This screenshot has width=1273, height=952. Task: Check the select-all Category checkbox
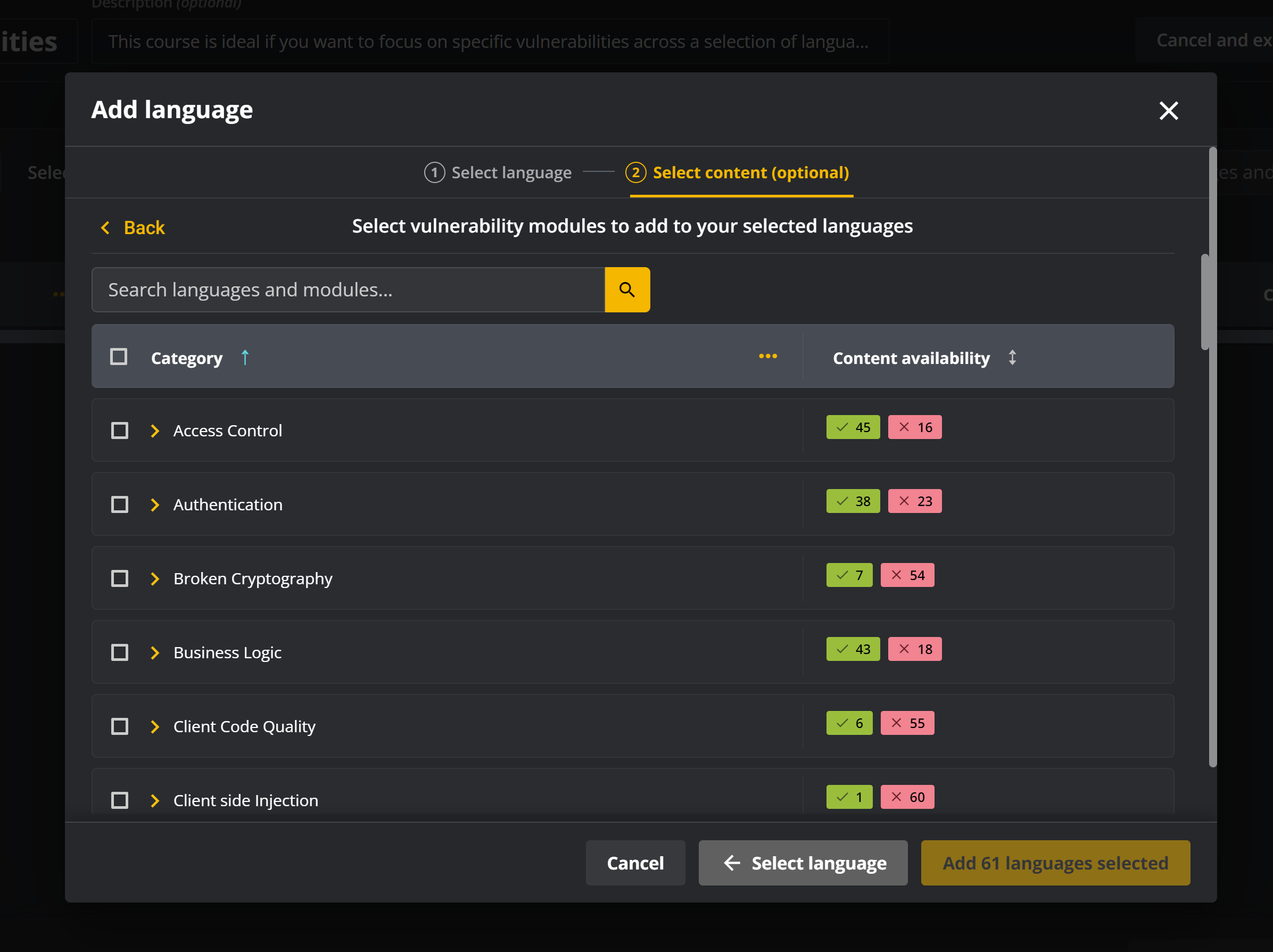click(x=119, y=357)
